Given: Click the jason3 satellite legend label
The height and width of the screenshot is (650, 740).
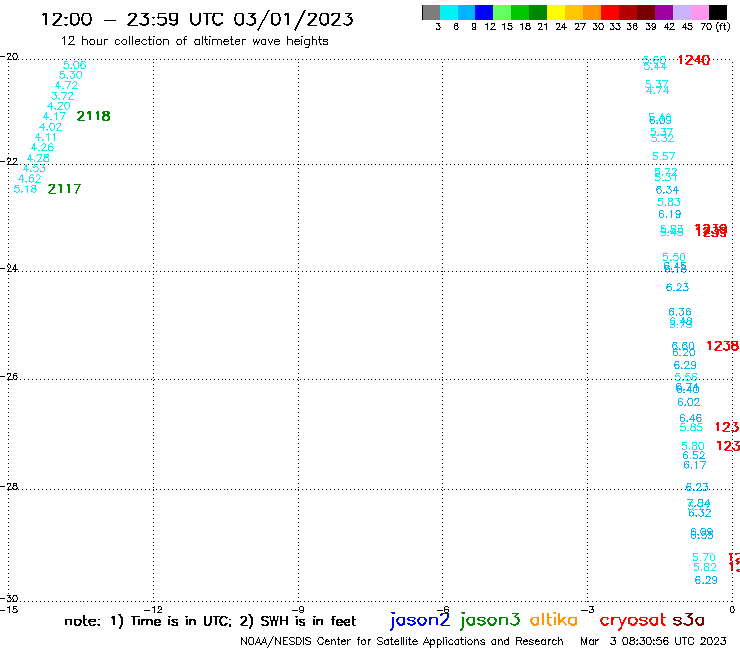Looking at the screenshot, I should point(490,621).
